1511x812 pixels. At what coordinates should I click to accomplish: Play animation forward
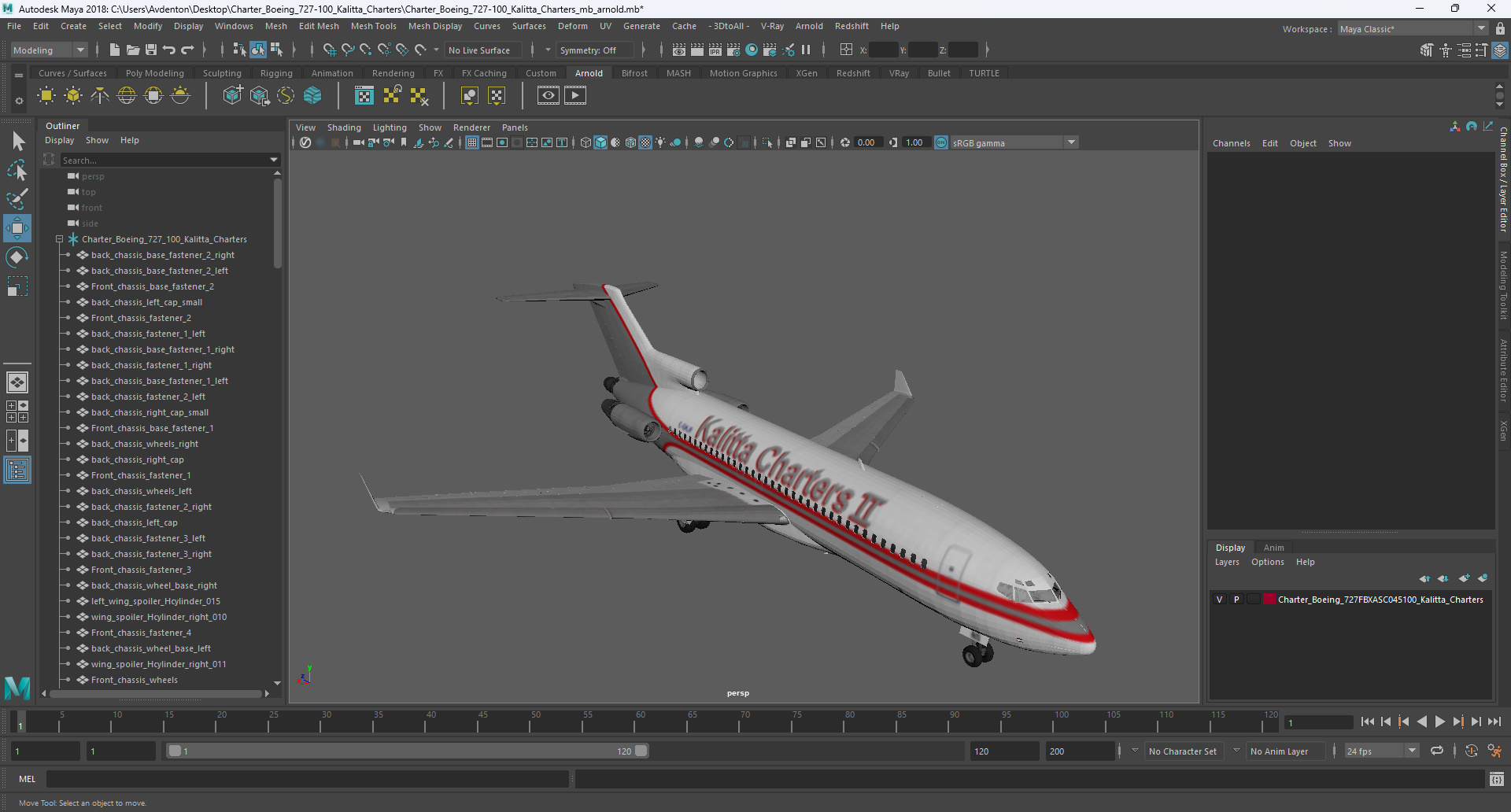click(x=1440, y=722)
